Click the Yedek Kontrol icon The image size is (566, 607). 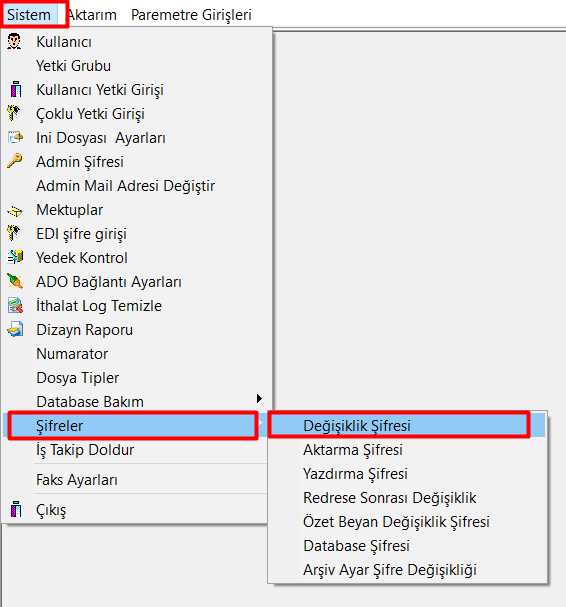[x=15, y=257]
